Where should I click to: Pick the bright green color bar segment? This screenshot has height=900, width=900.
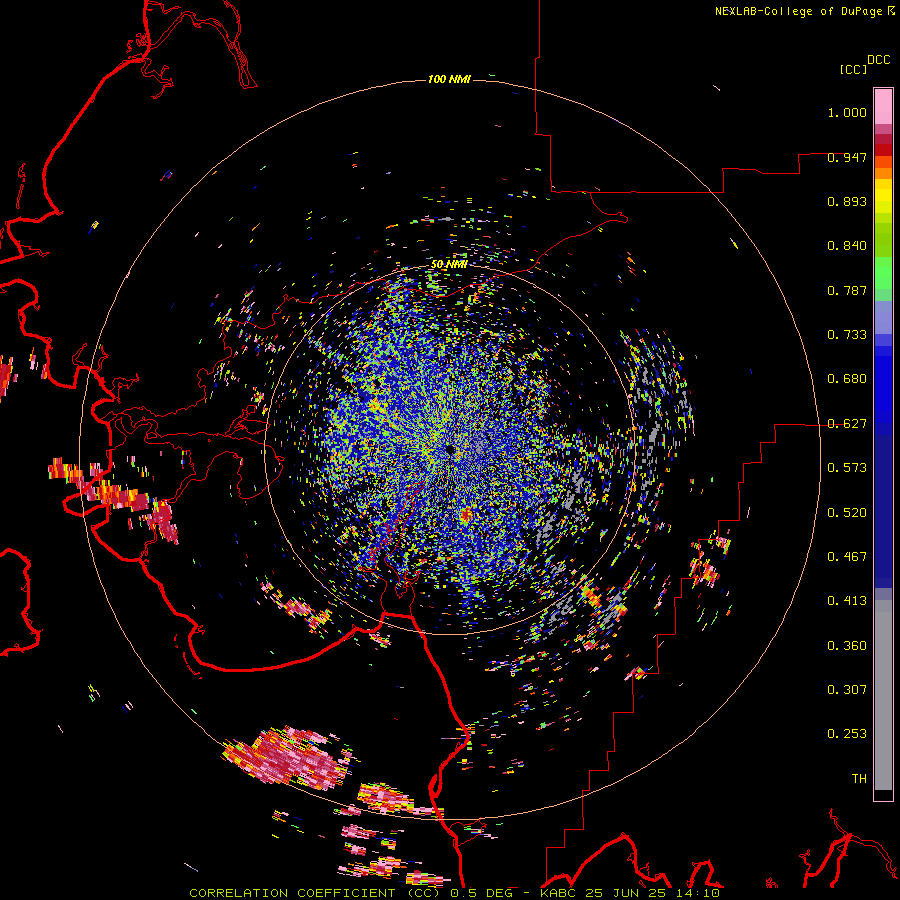pyautogui.click(x=883, y=273)
